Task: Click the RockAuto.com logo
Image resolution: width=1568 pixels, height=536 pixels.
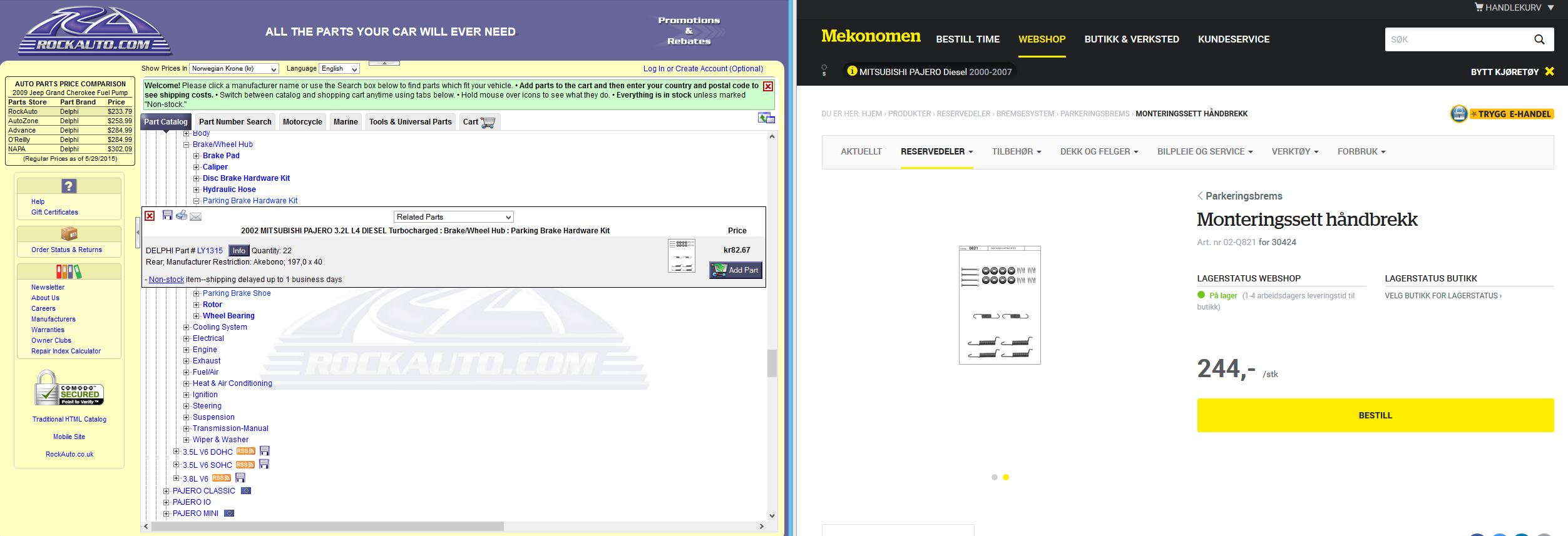Action: [95, 31]
